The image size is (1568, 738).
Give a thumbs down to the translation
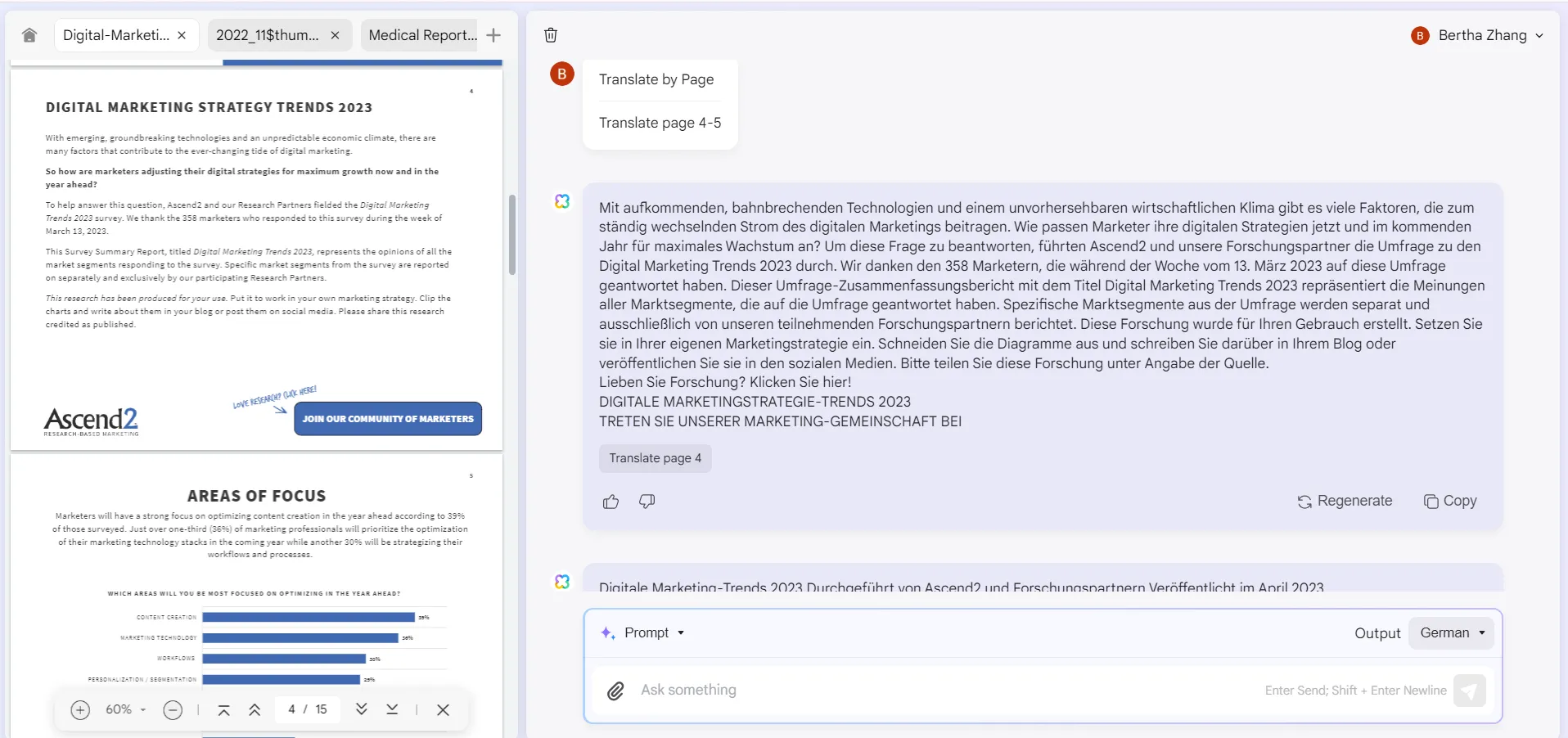click(647, 502)
